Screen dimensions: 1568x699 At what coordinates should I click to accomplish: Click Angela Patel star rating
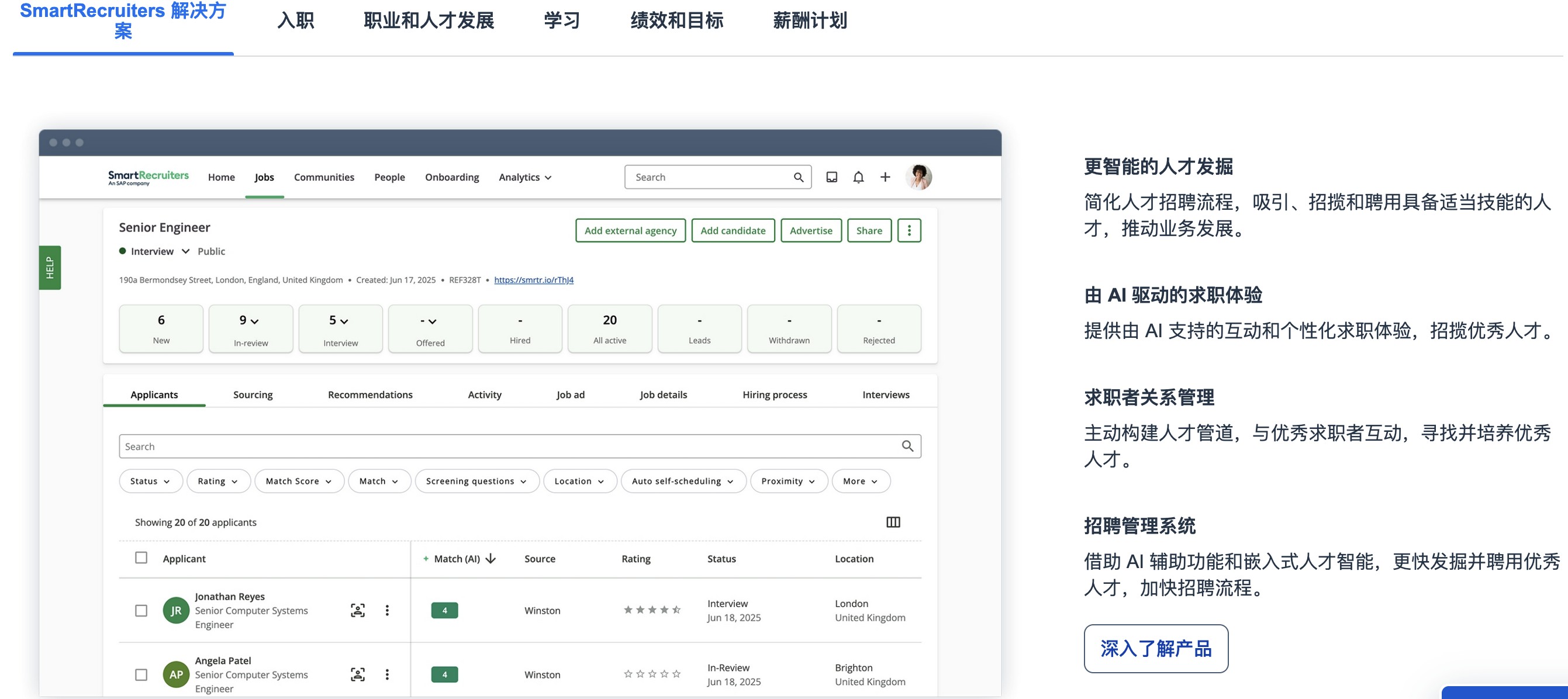tap(652, 673)
